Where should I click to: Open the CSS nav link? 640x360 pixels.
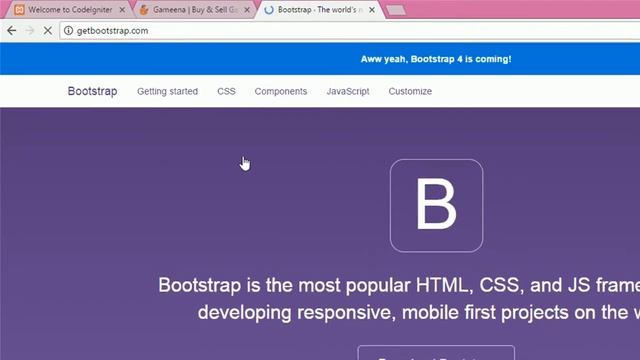(x=226, y=91)
